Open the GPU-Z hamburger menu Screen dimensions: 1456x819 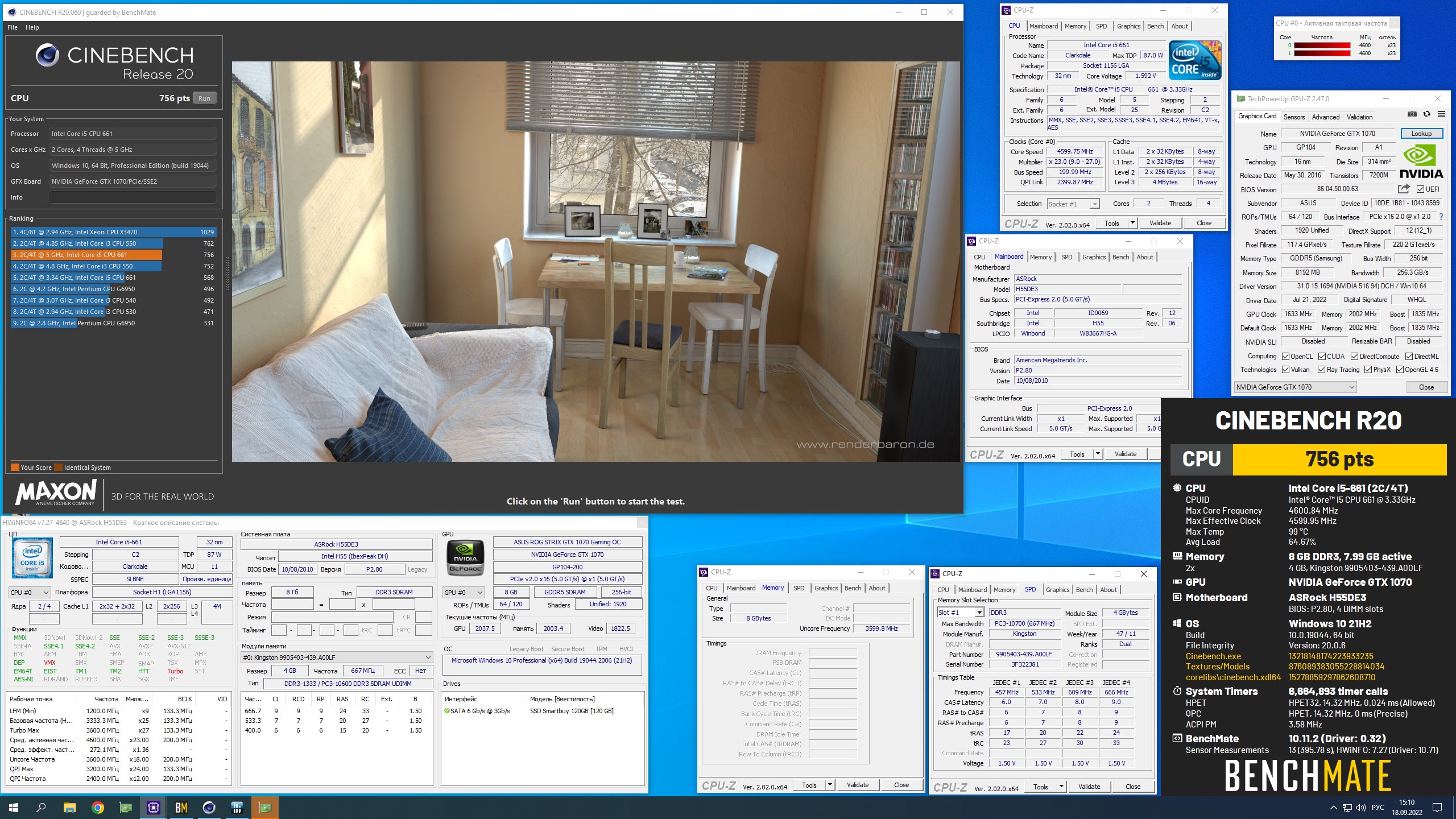click(x=1441, y=114)
